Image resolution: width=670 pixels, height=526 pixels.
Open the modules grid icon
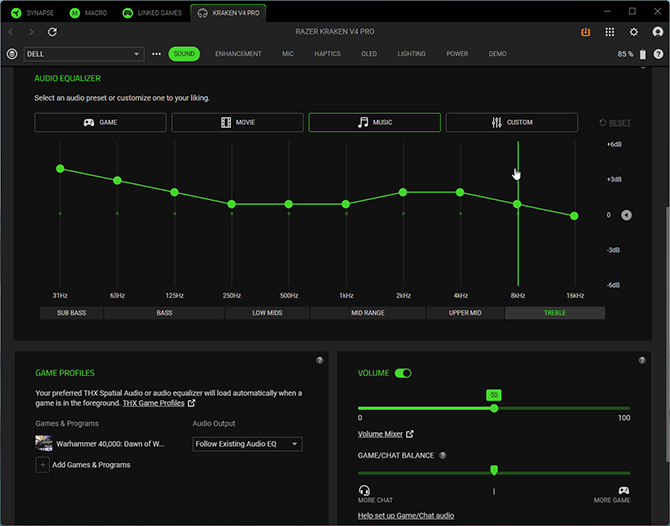pos(610,32)
